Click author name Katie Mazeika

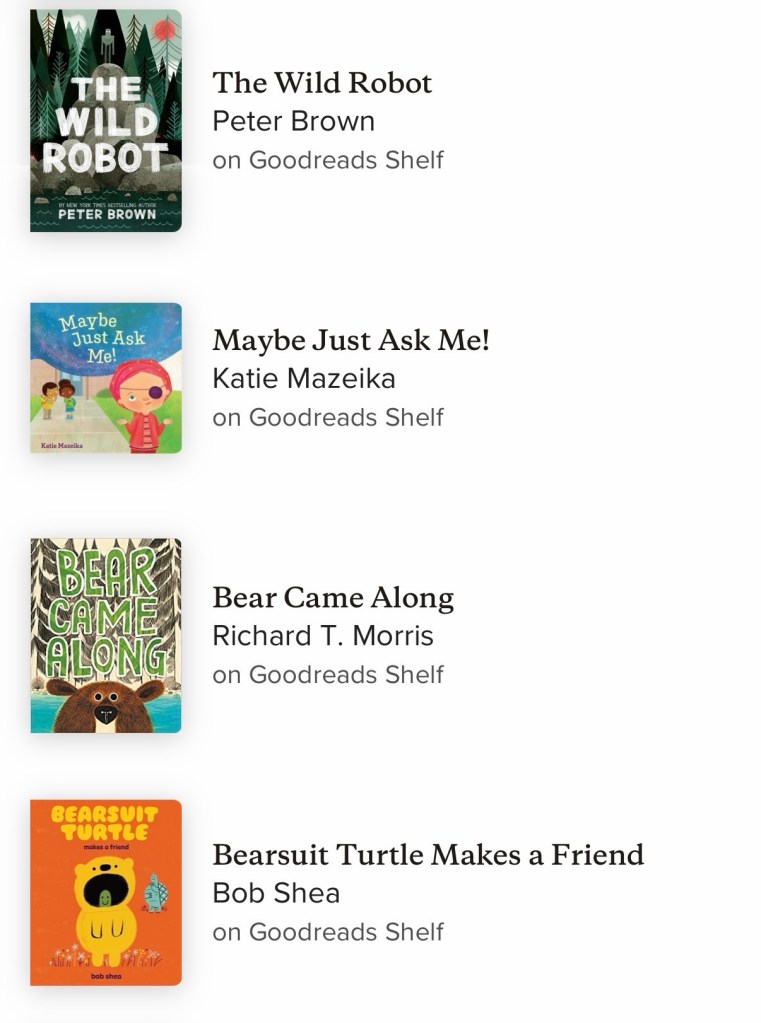[304, 379]
